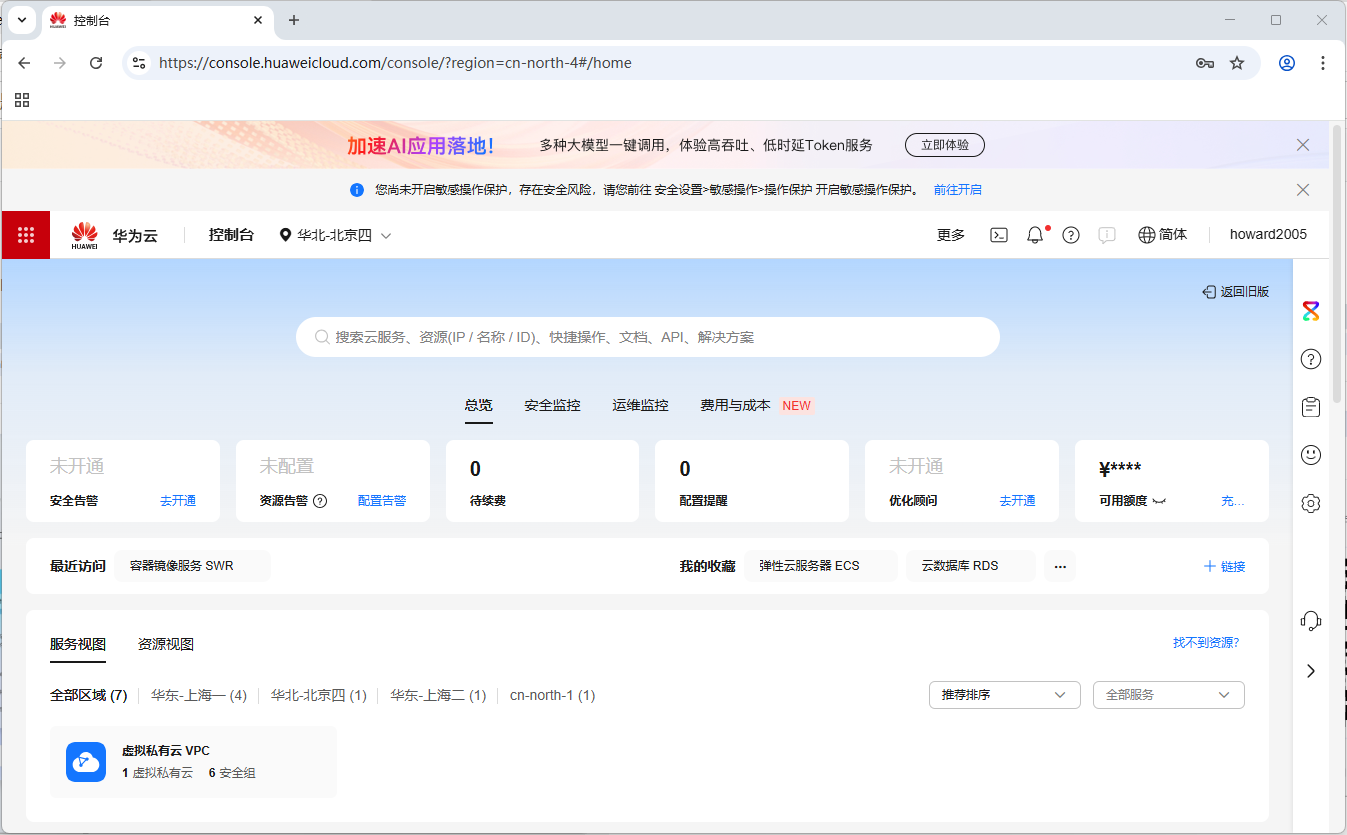Click the feedback message icon in header
Viewport: 1347px width, 835px height.
click(1107, 235)
